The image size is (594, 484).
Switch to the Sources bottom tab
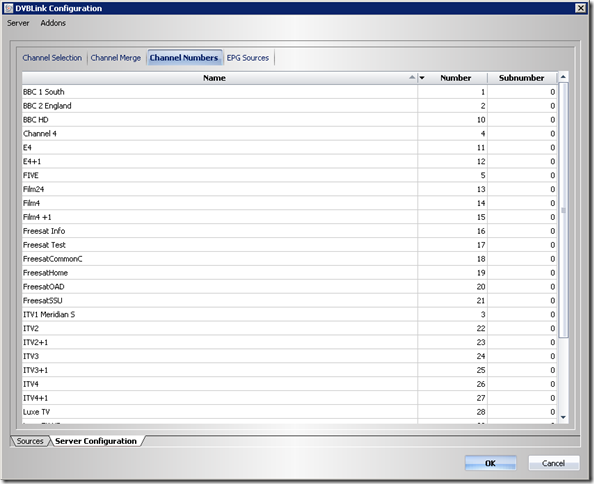pos(30,441)
